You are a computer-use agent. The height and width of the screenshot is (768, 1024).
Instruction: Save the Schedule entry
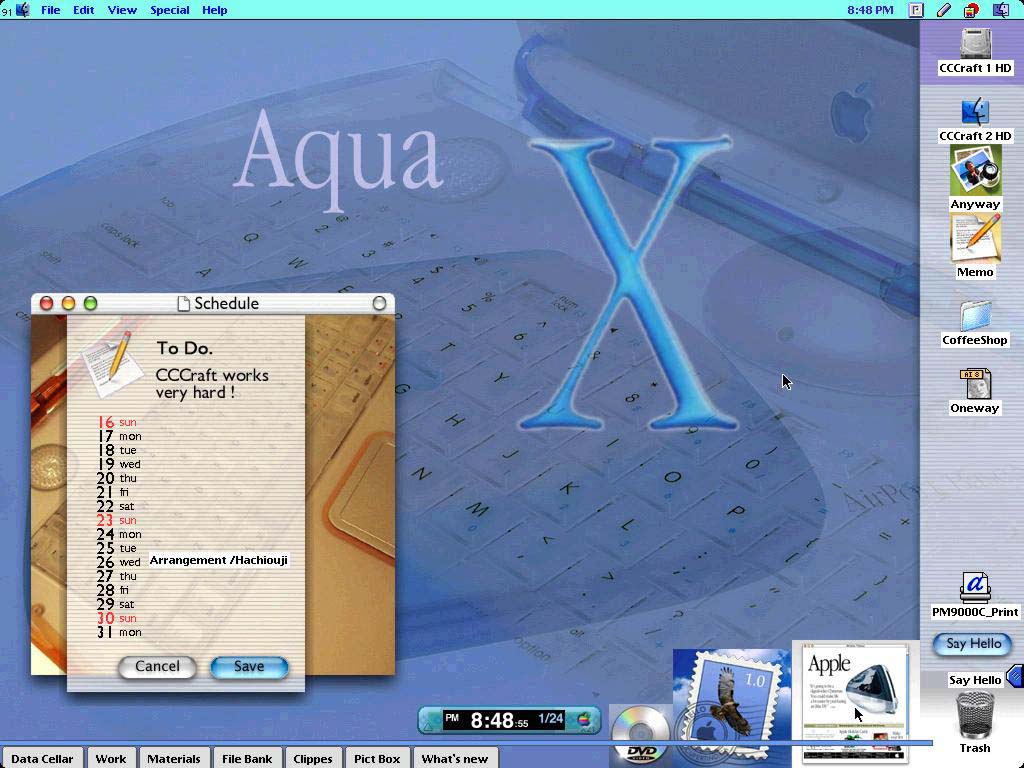click(x=249, y=667)
